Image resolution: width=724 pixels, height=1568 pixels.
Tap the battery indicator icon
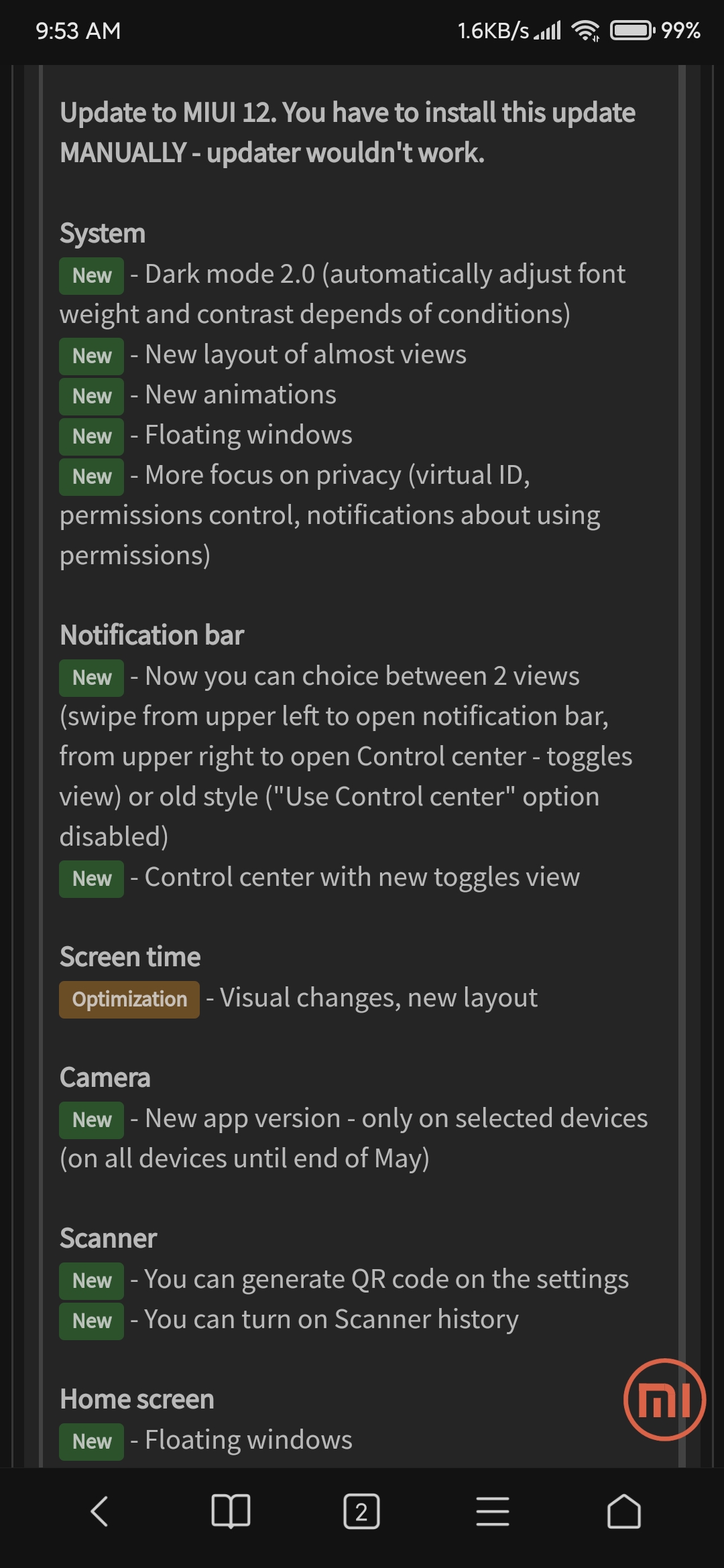[632, 30]
